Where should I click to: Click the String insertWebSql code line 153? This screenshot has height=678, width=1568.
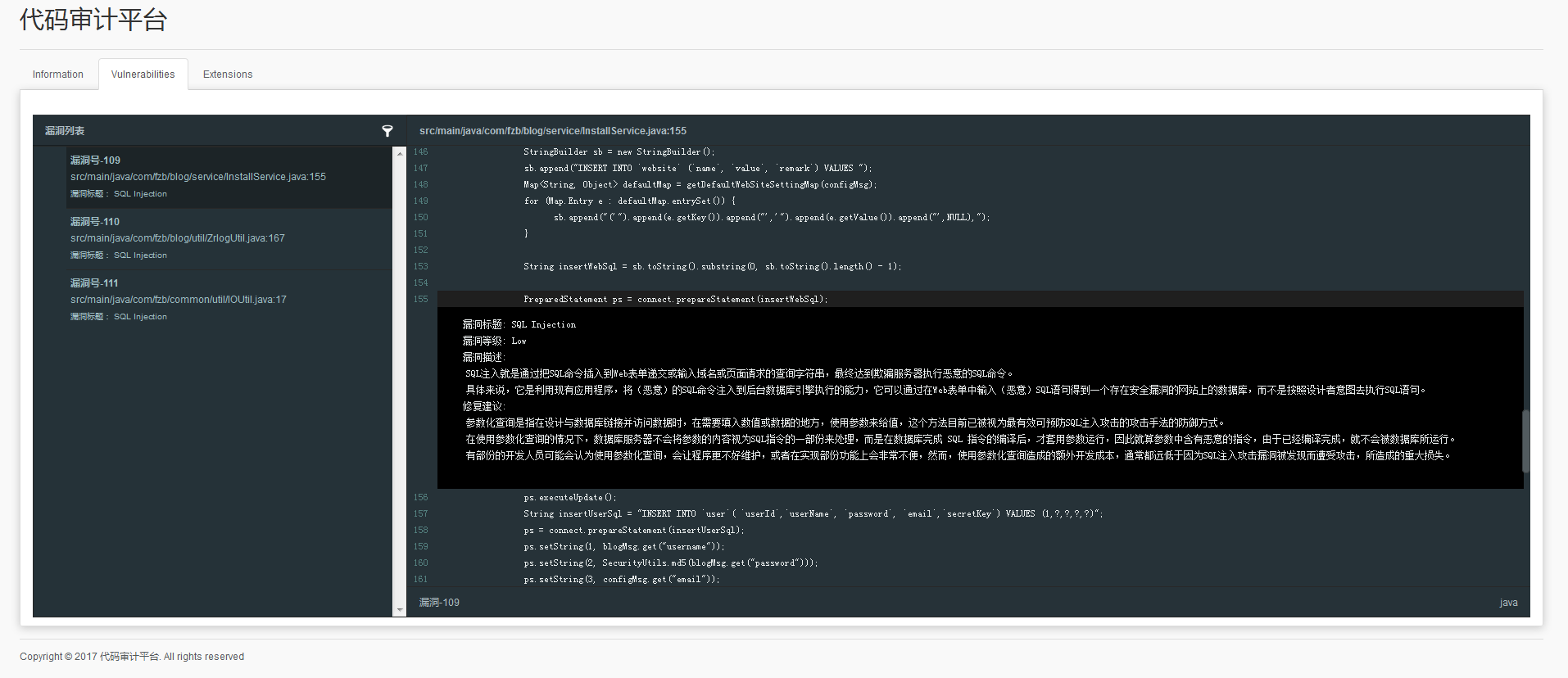(x=713, y=267)
